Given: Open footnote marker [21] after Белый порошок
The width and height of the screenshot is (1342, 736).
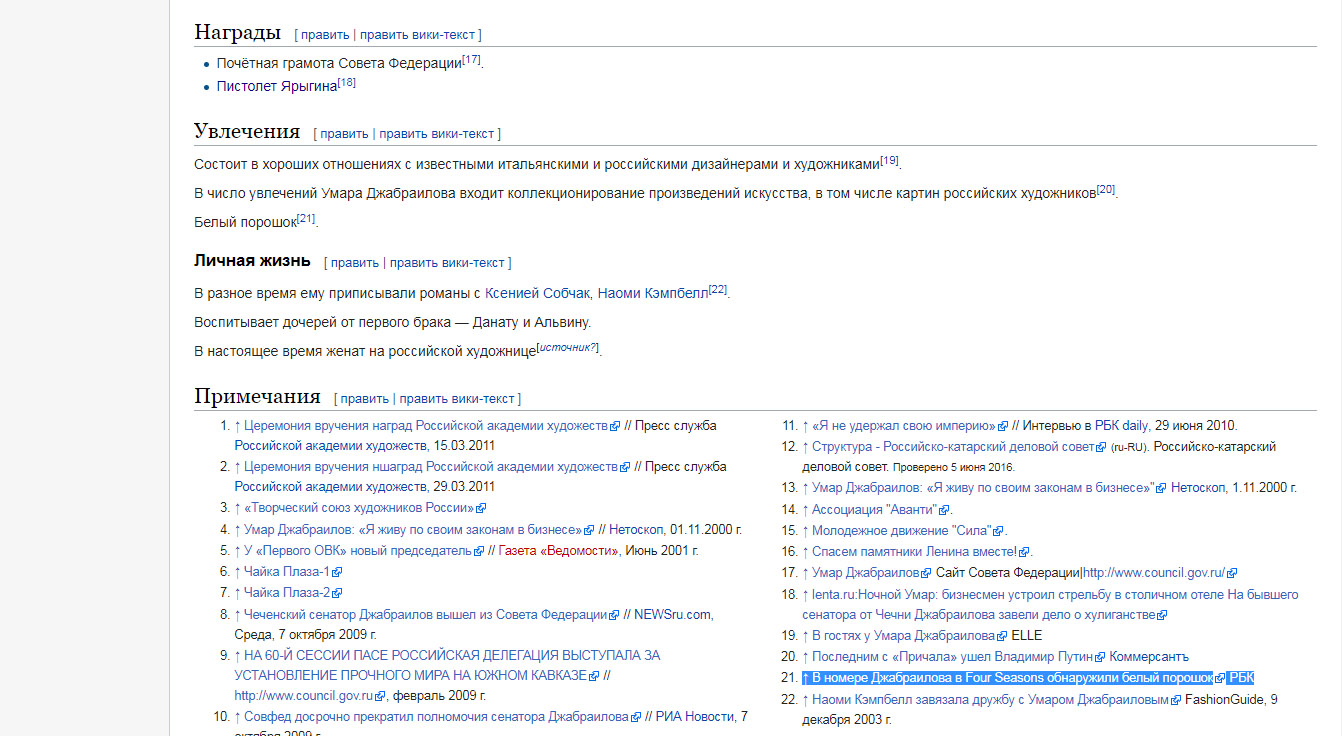Looking at the screenshot, I should (306, 218).
